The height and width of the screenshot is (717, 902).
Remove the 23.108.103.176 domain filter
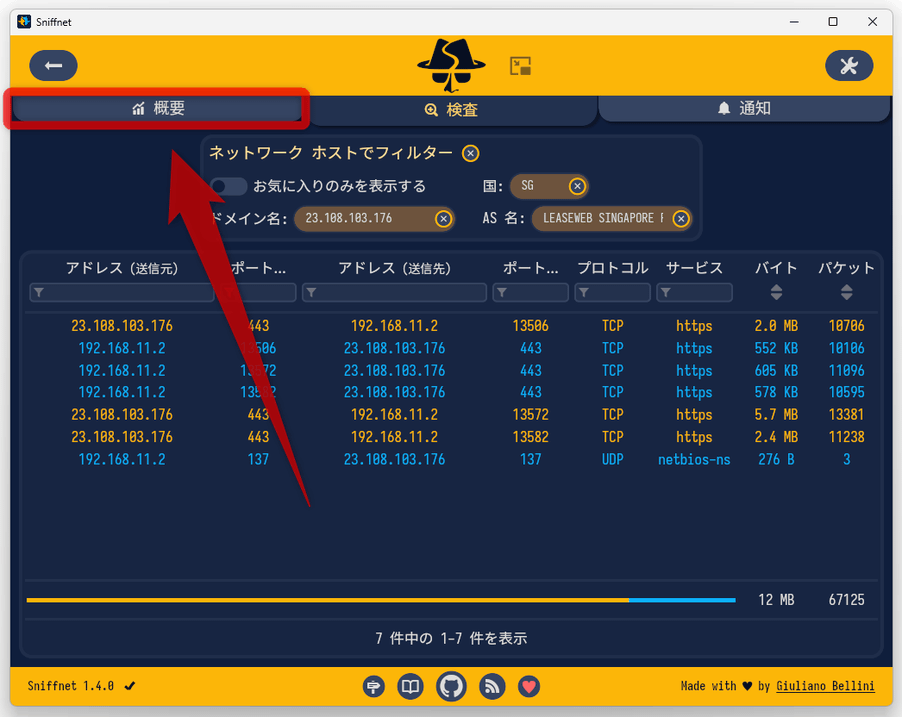tap(443, 219)
